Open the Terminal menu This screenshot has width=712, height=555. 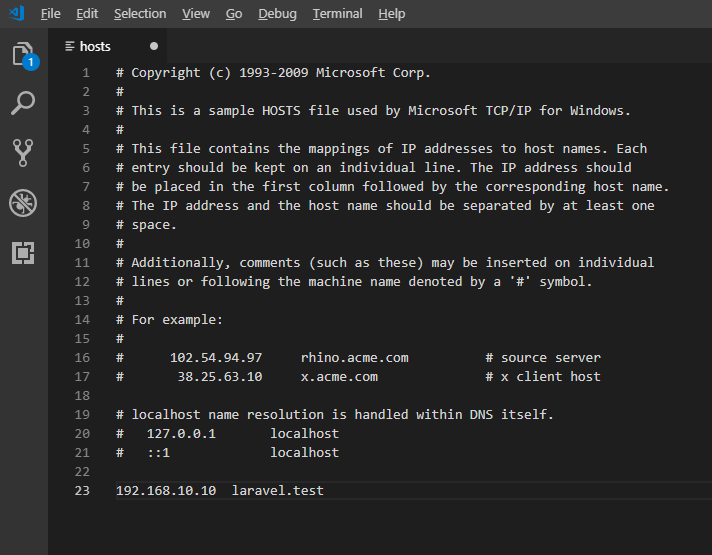(x=336, y=14)
